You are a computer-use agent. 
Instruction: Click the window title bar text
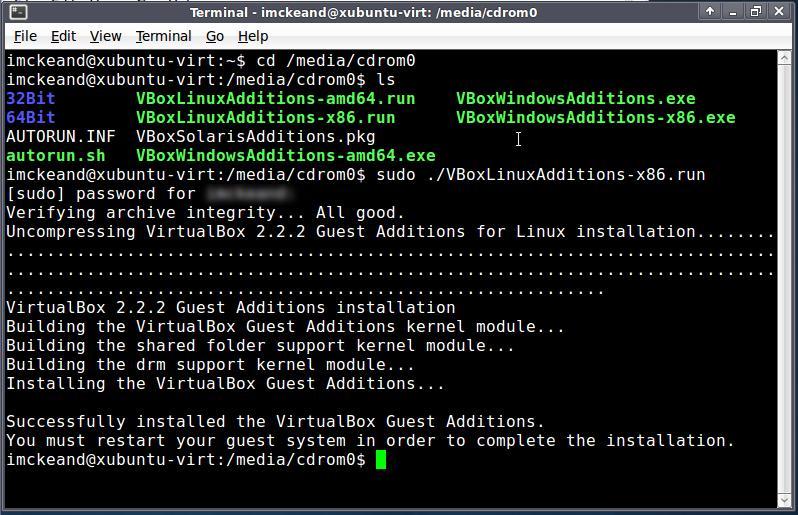tap(363, 12)
